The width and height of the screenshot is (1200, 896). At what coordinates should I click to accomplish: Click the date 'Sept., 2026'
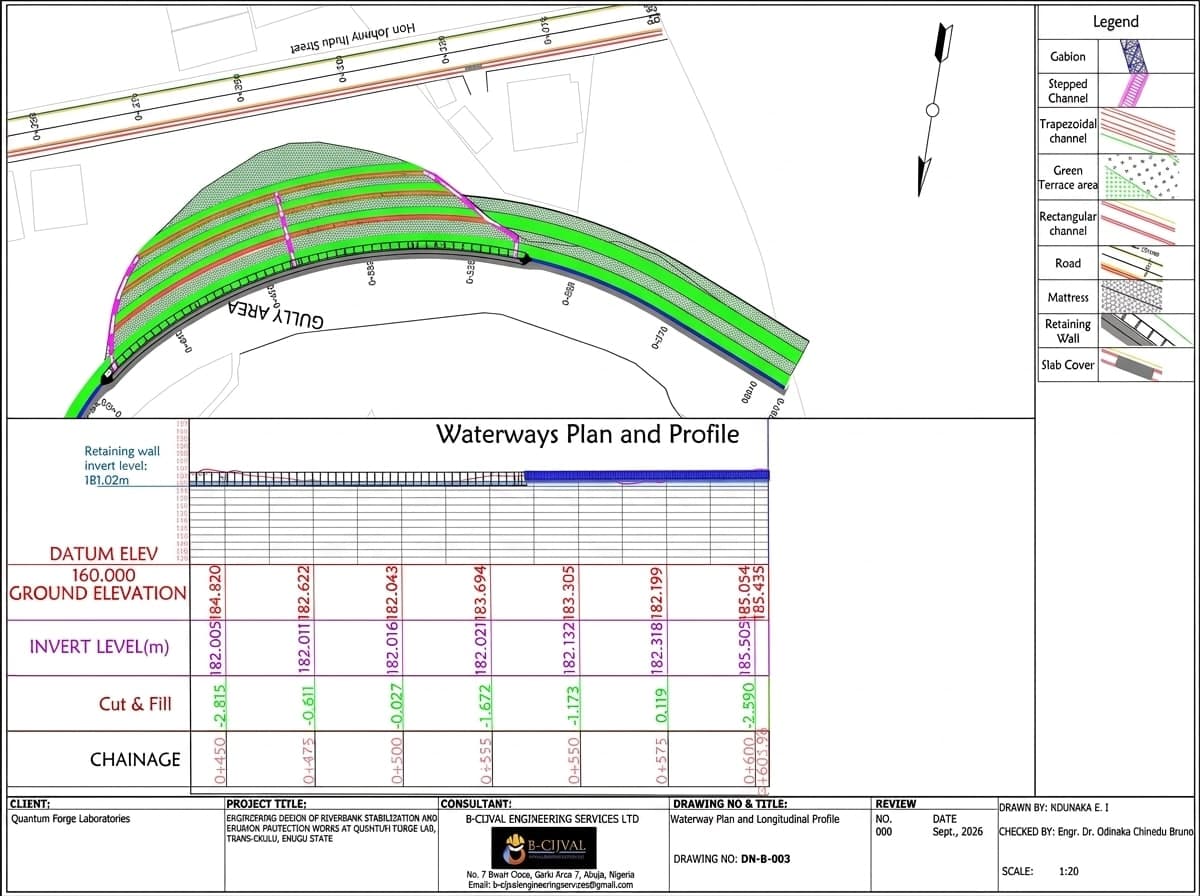pos(957,831)
